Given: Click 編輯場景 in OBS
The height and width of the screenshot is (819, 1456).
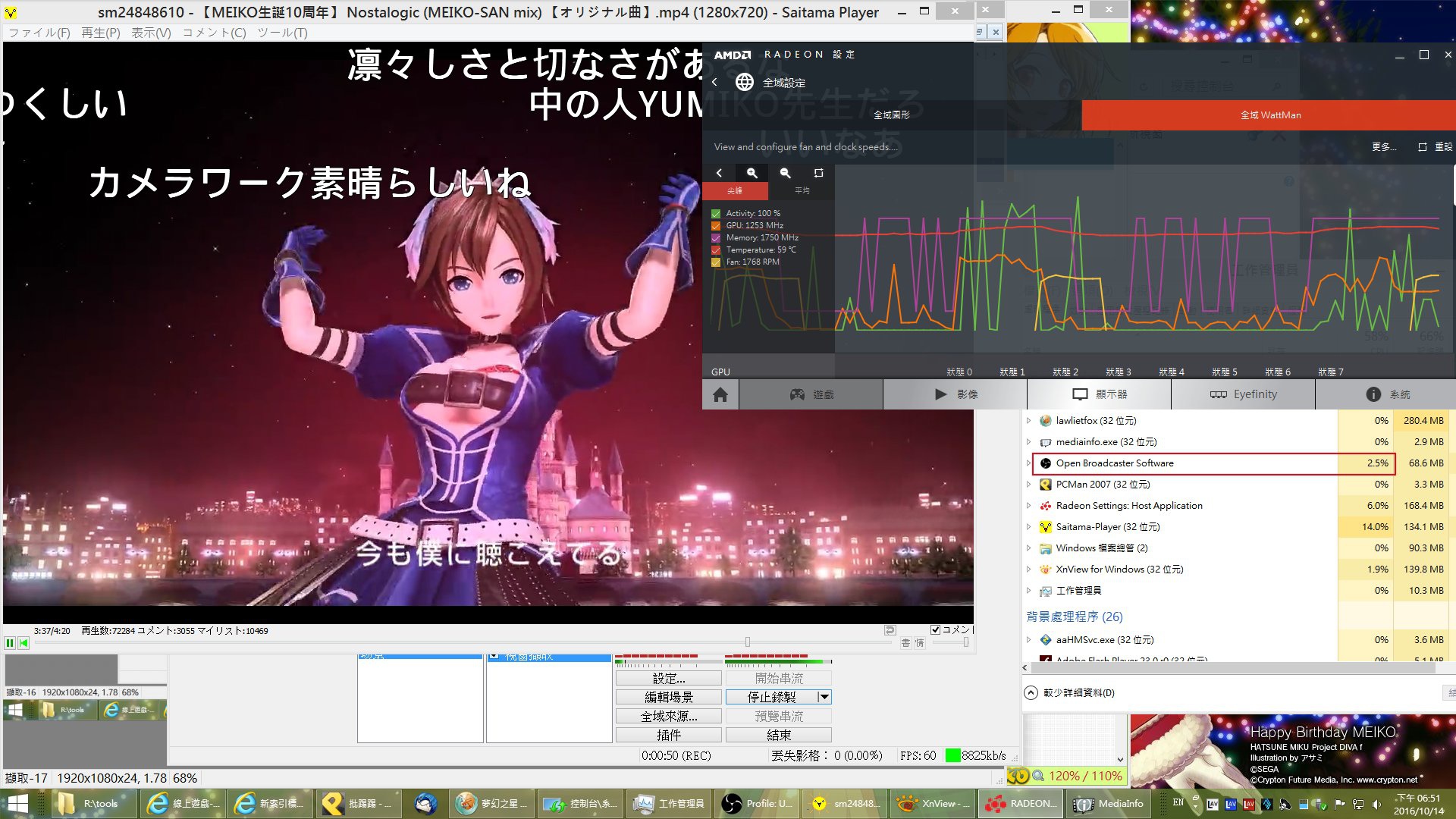Looking at the screenshot, I should [x=669, y=697].
